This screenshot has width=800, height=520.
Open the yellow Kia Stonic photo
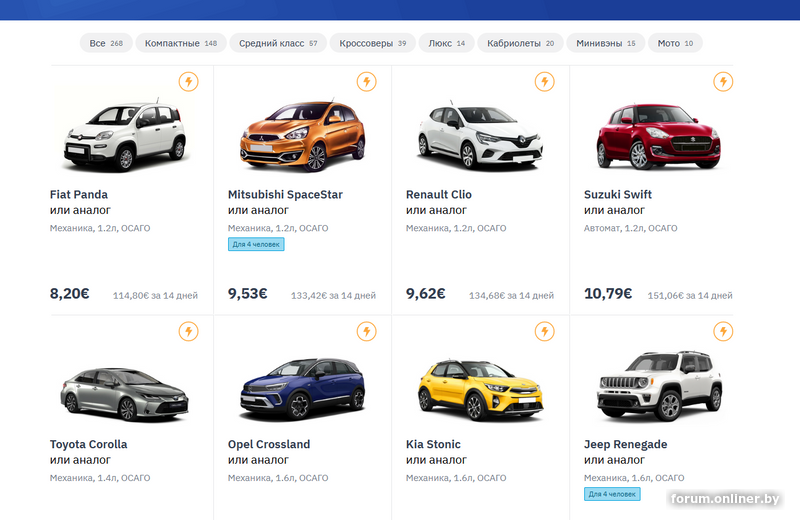pos(480,390)
